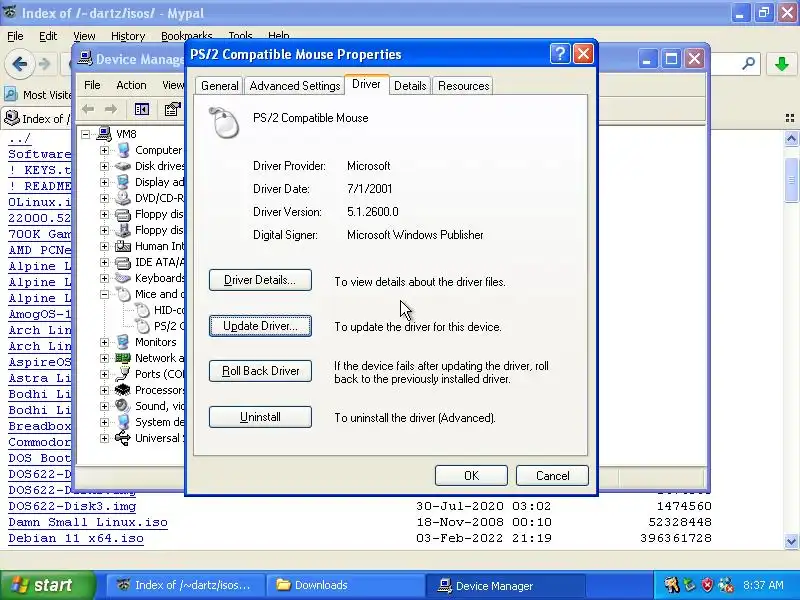
Task: Switch to the Details tab
Action: click(410, 86)
